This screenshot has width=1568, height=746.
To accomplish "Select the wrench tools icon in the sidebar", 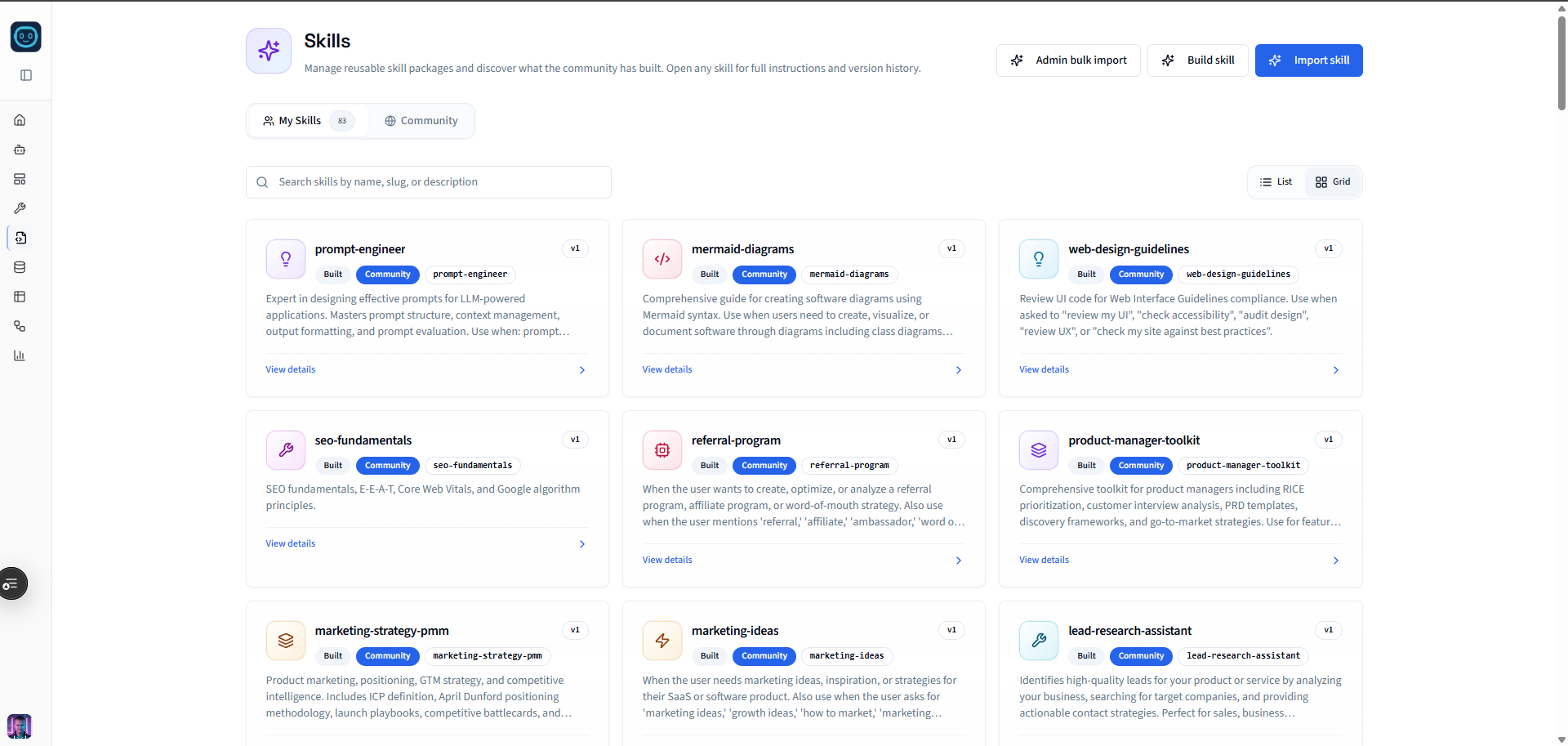I will coord(20,208).
